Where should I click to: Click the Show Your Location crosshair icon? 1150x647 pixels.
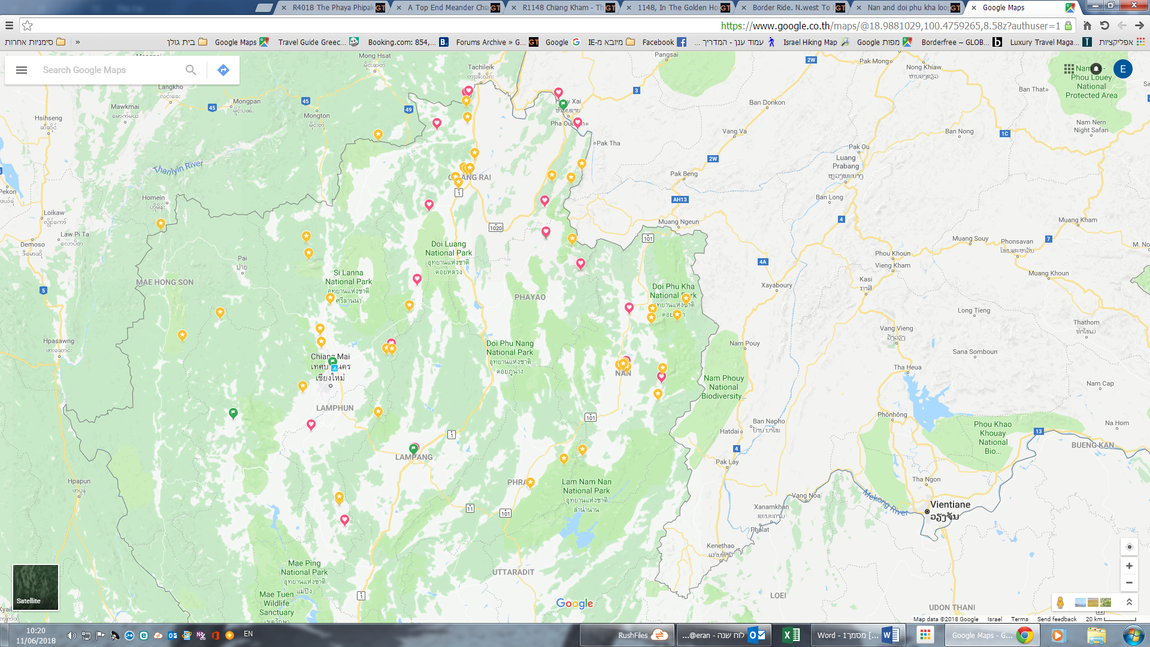tap(1129, 546)
